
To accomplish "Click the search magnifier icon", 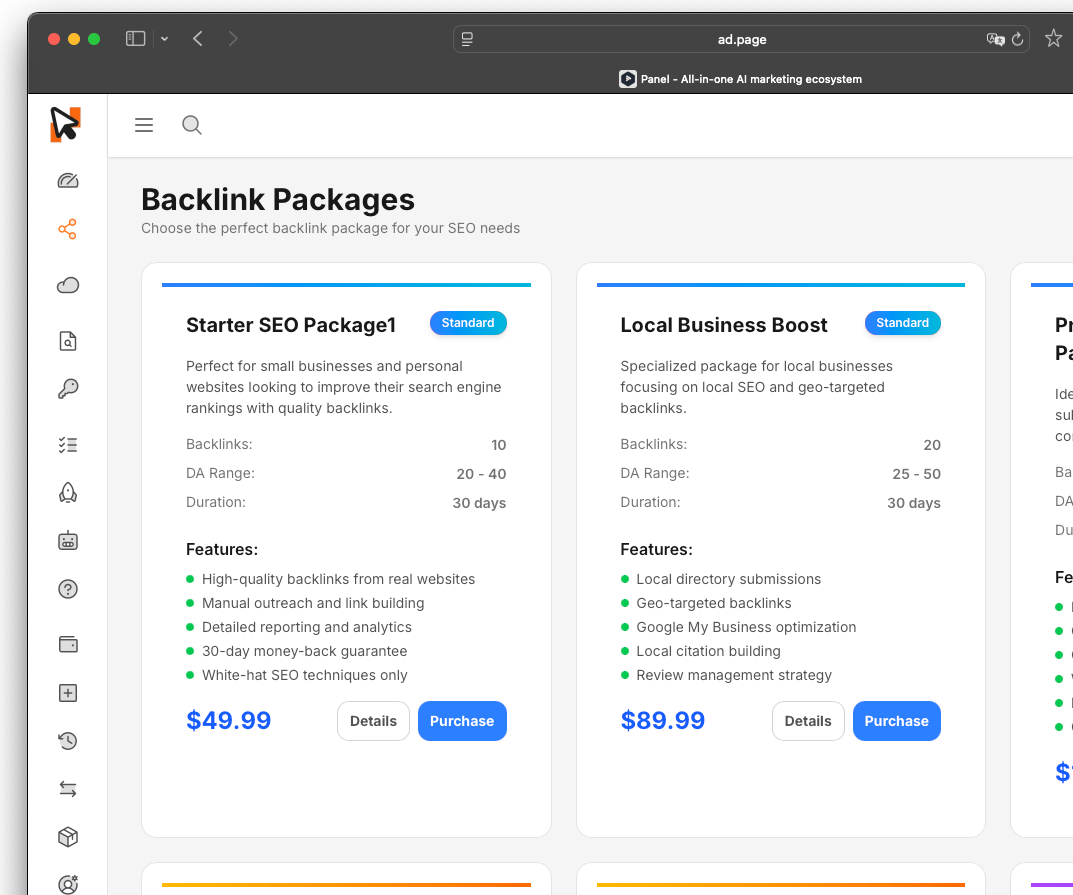I will [x=191, y=124].
